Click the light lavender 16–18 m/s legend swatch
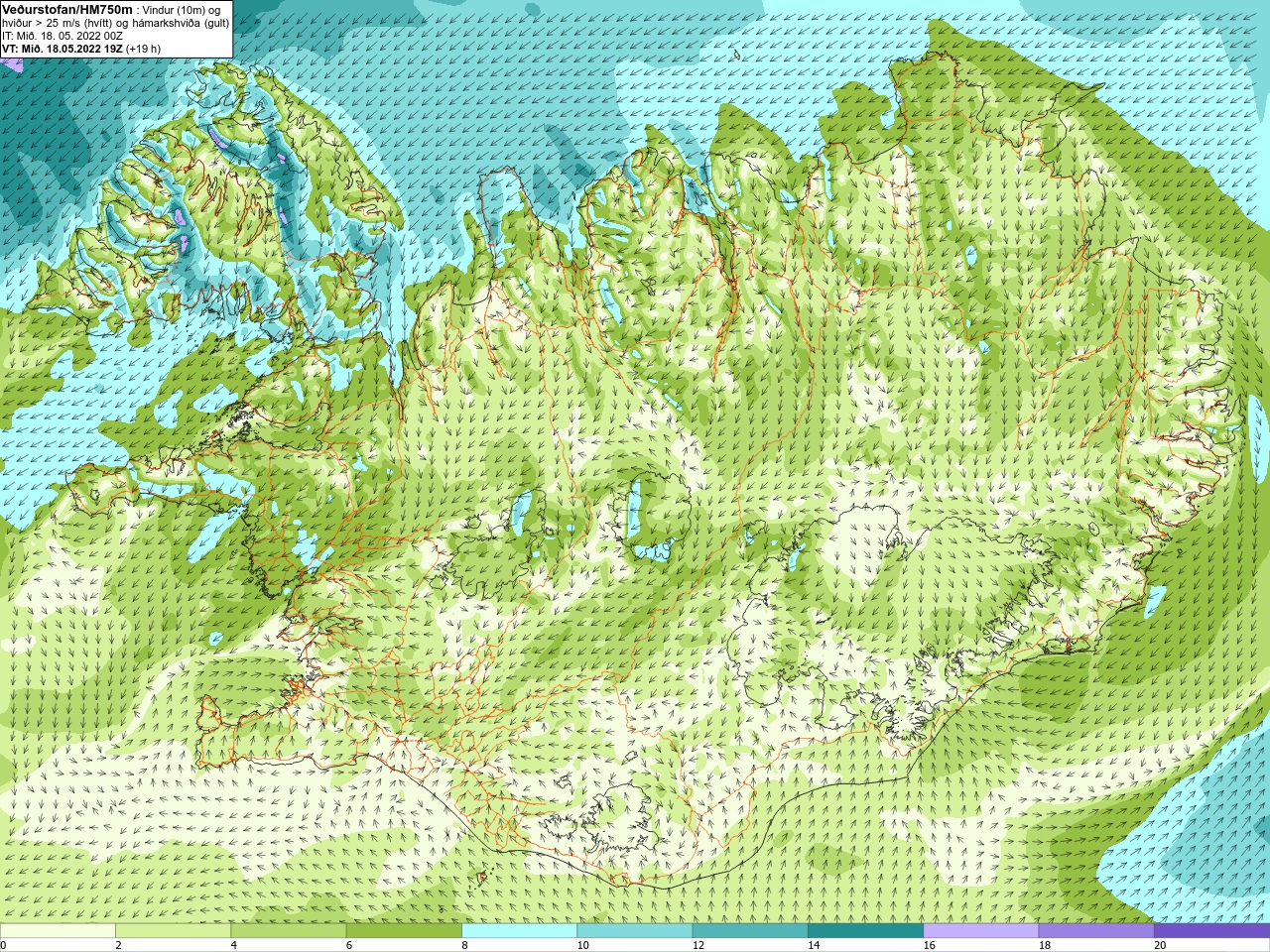 point(981,931)
